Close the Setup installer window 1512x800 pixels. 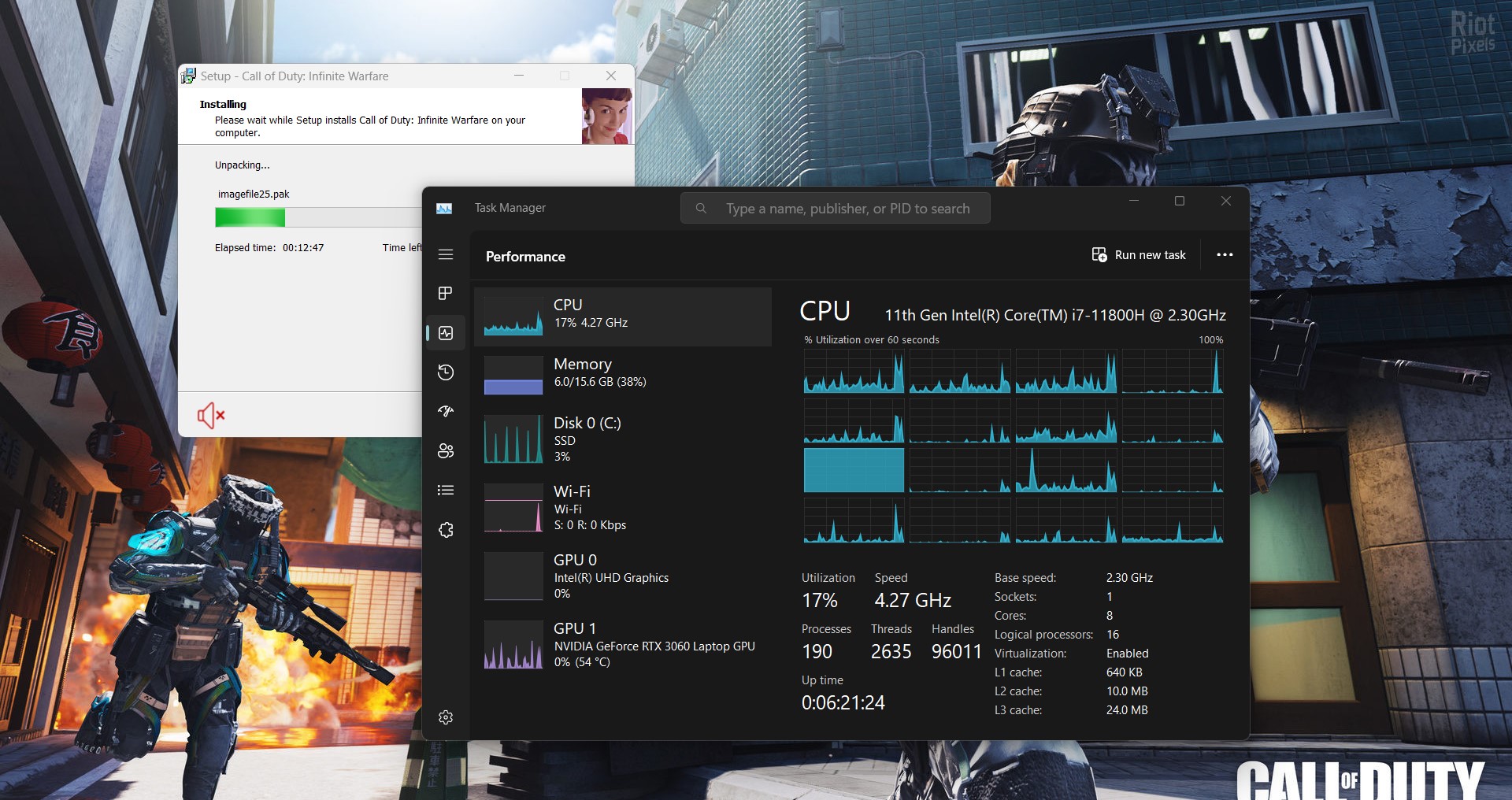(x=611, y=76)
